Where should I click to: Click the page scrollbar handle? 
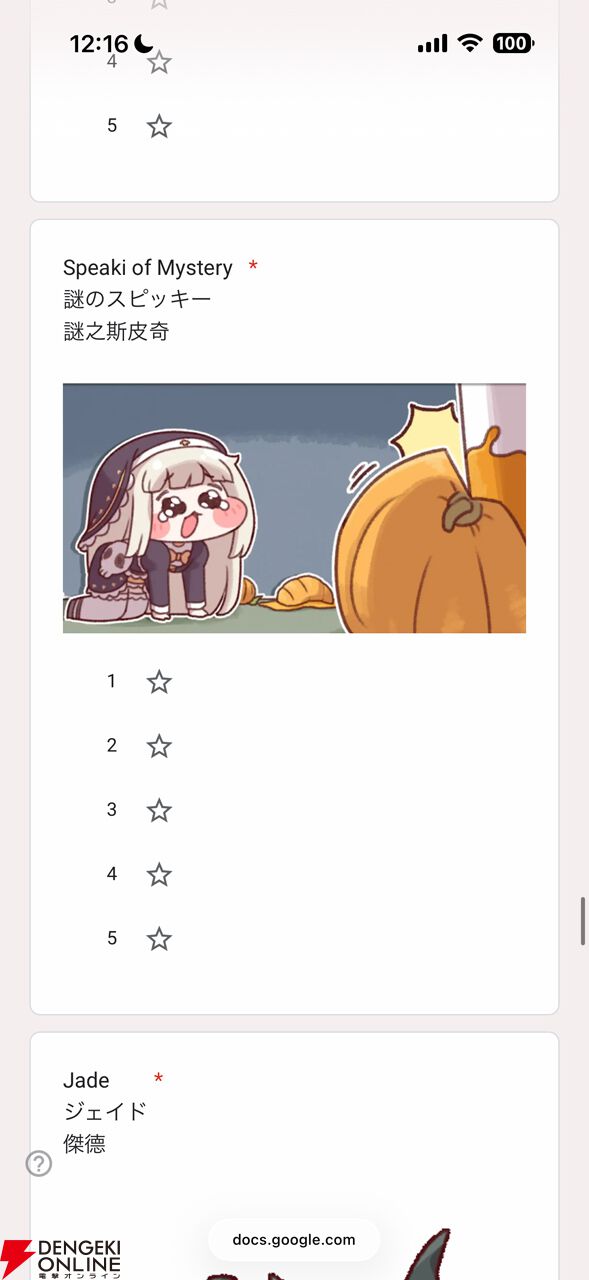tap(583, 921)
